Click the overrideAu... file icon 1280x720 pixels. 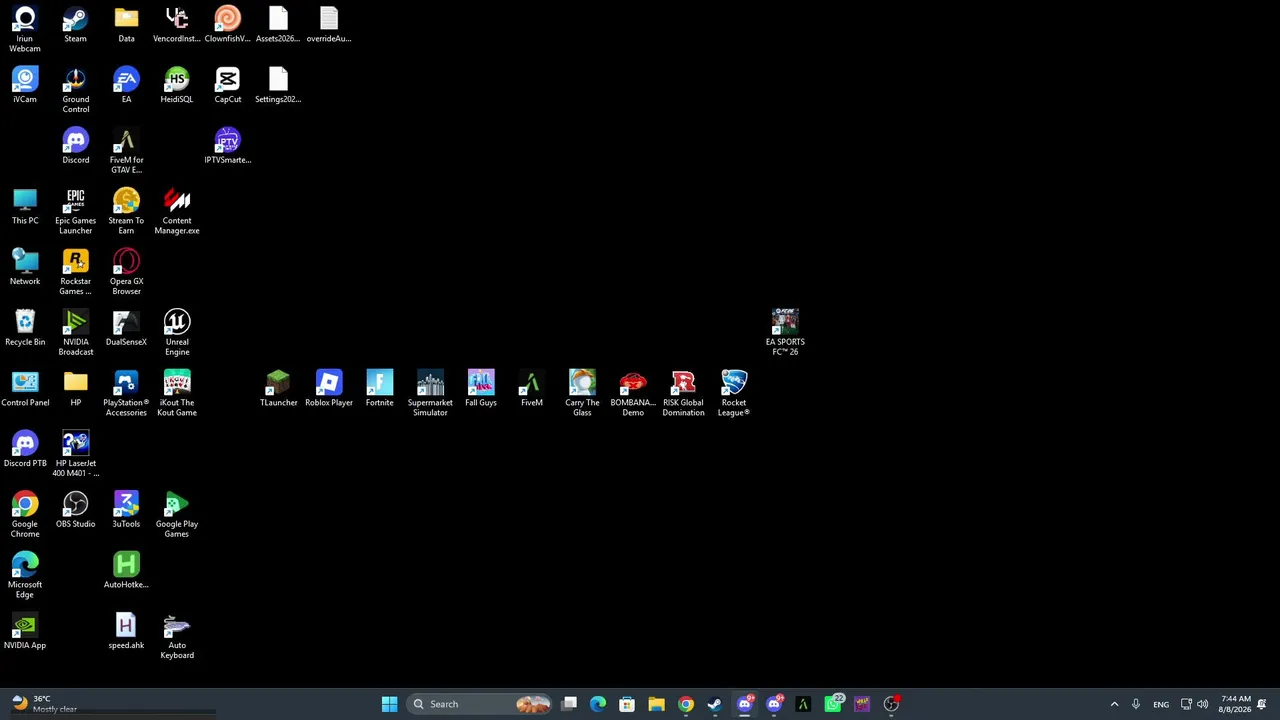click(329, 25)
